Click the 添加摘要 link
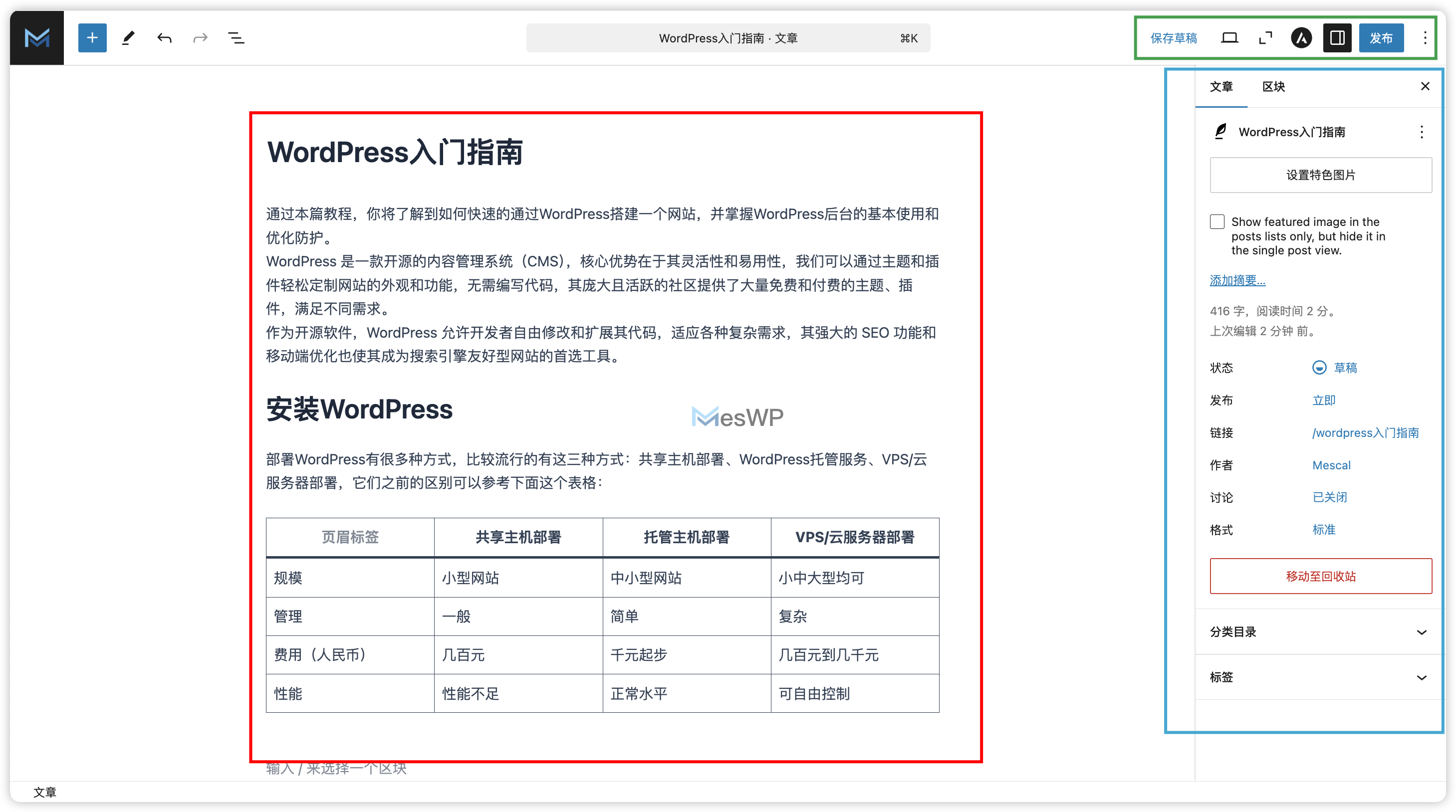 (x=1237, y=280)
